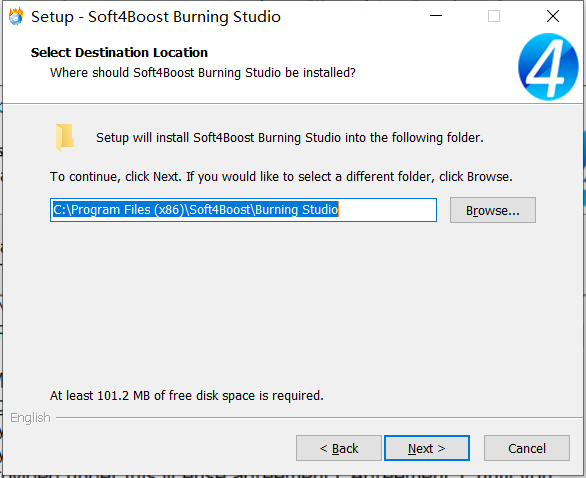586x478 pixels.
Task: Click the 'Setup - Soft4Boost Burning Studio' window title
Action: pos(156,17)
